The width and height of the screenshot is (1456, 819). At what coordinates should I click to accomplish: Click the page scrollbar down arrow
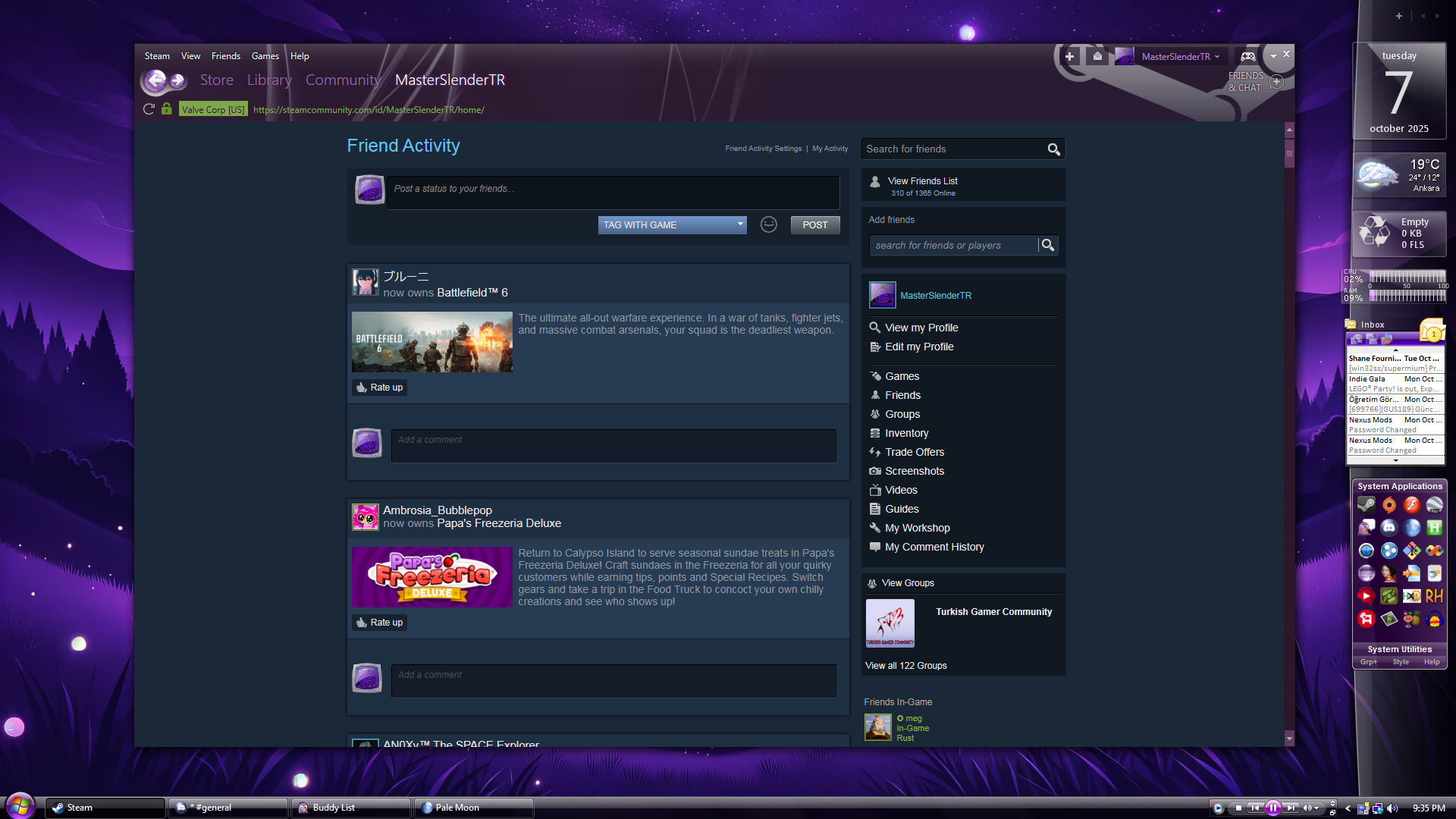(x=1289, y=737)
